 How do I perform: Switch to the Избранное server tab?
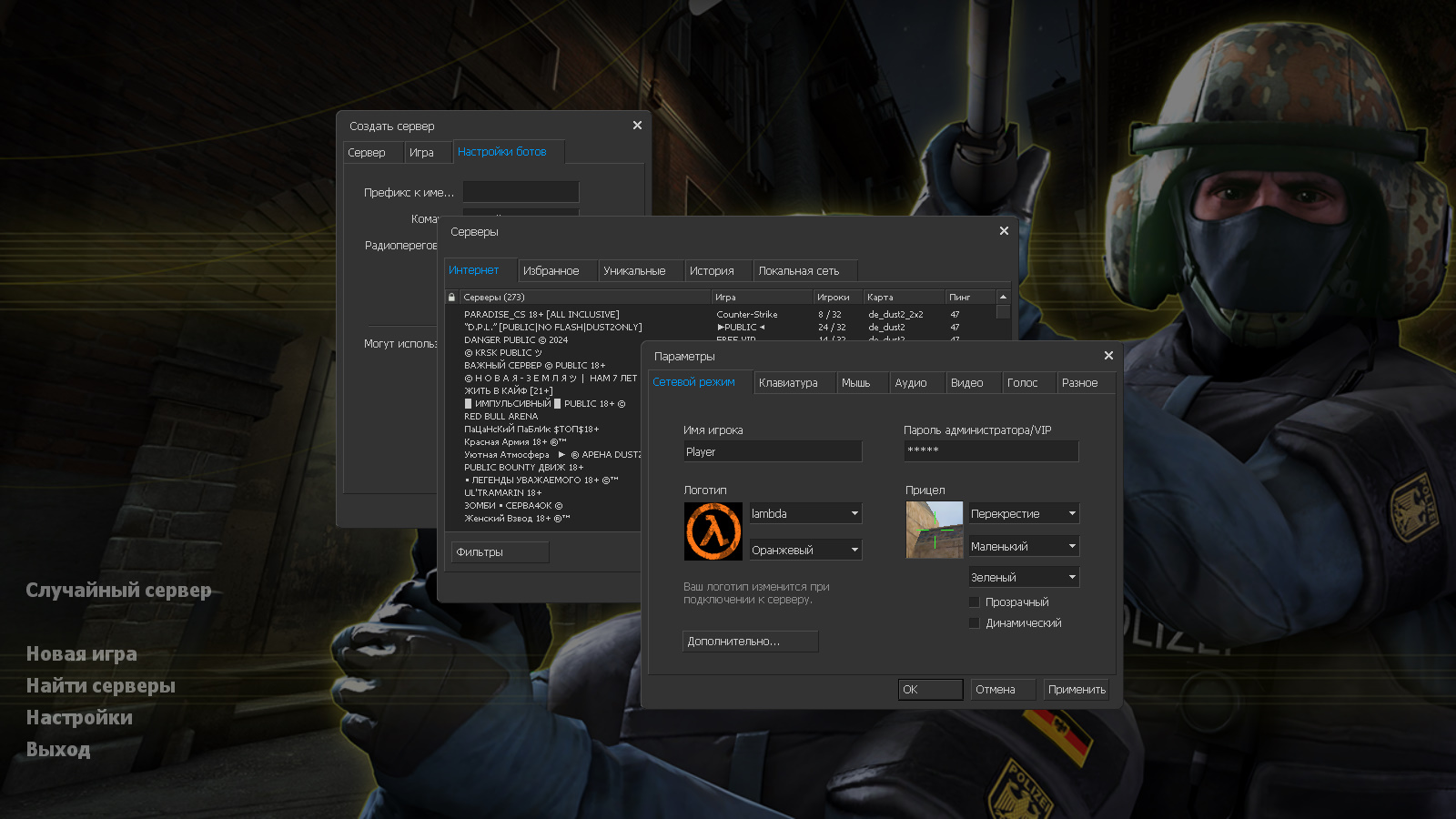tap(557, 270)
